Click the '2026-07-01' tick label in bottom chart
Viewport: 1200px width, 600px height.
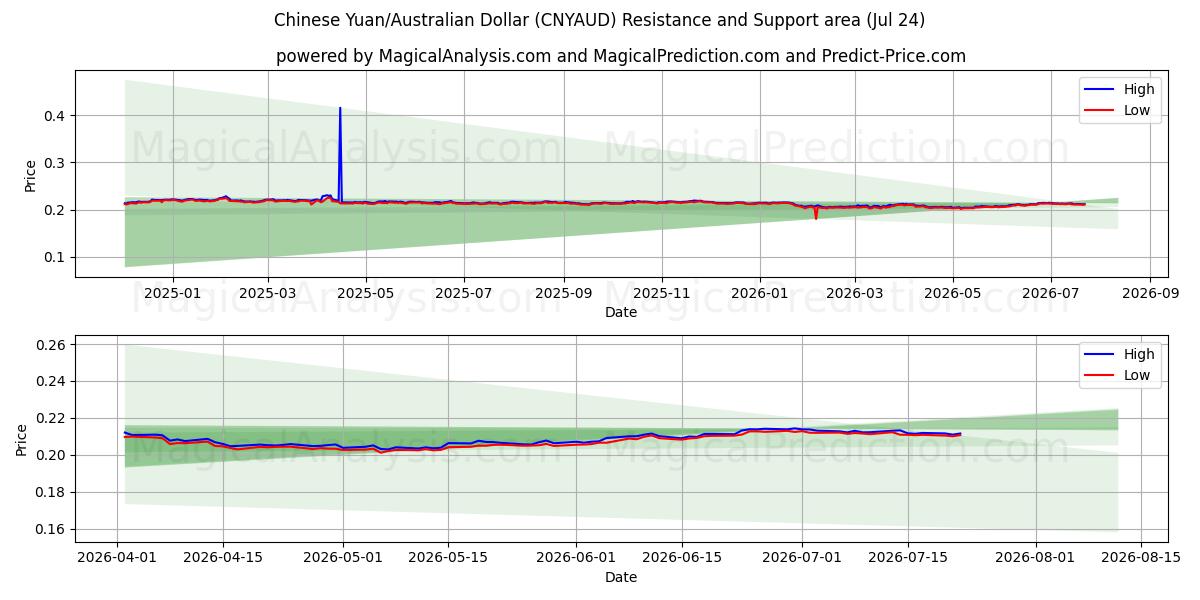[803, 559]
